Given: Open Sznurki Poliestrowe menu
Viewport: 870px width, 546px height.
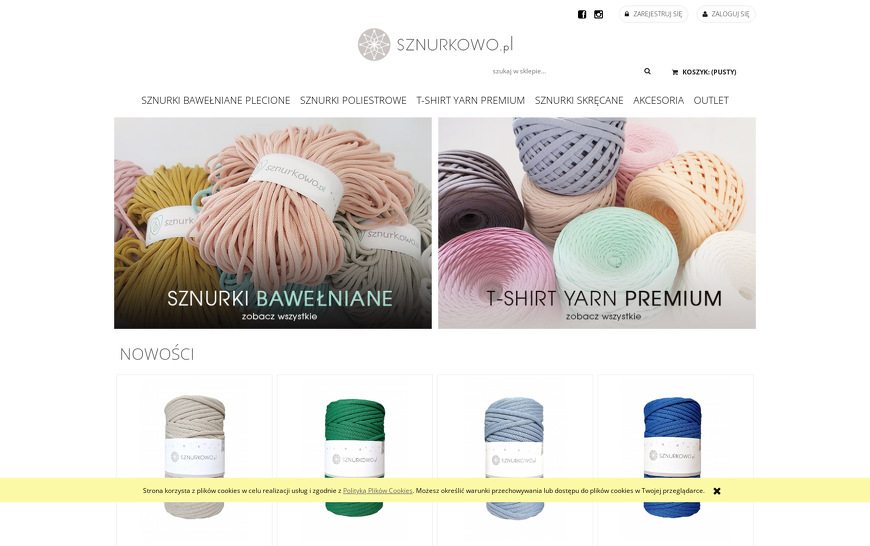Looking at the screenshot, I should (353, 100).
